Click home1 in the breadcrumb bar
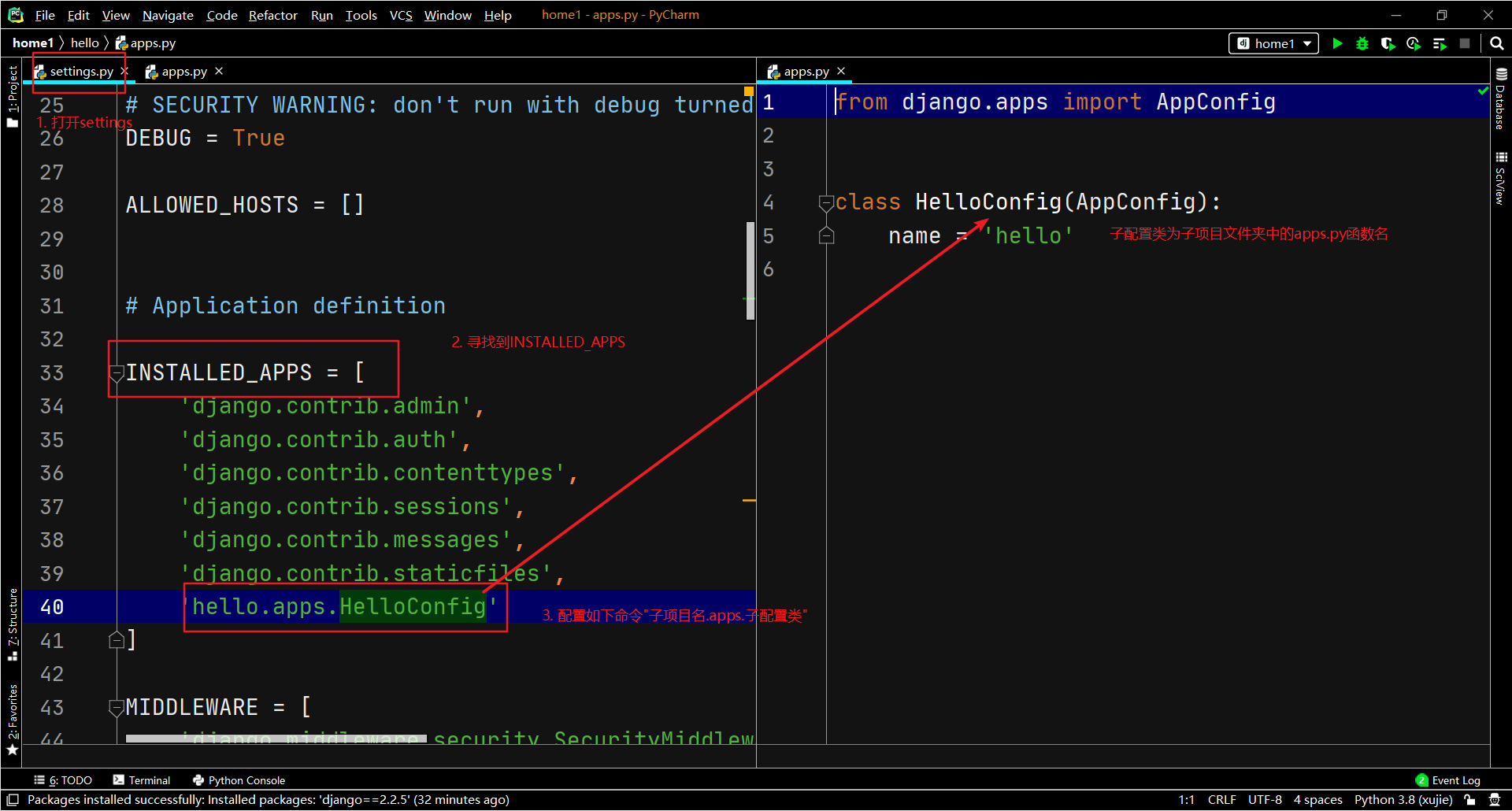Image resolution: width=1512 pixels, height=811 pixels. (33, 43)
